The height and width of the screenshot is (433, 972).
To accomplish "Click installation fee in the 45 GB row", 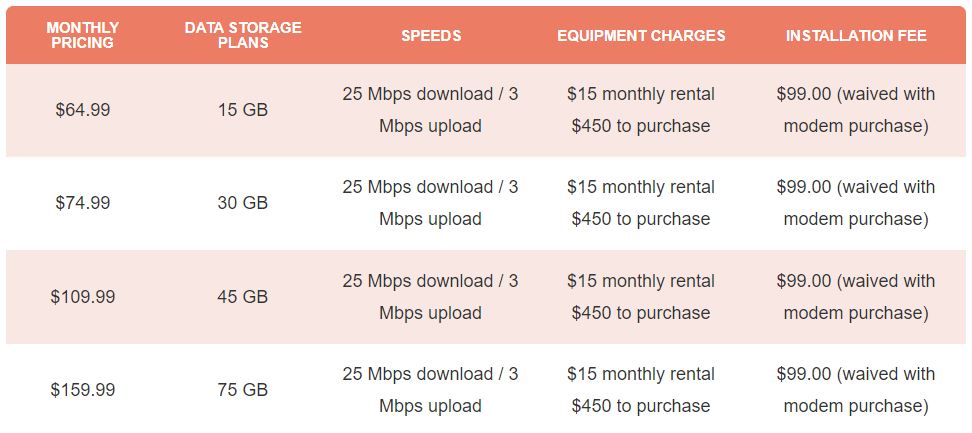I will click(856, 297).
